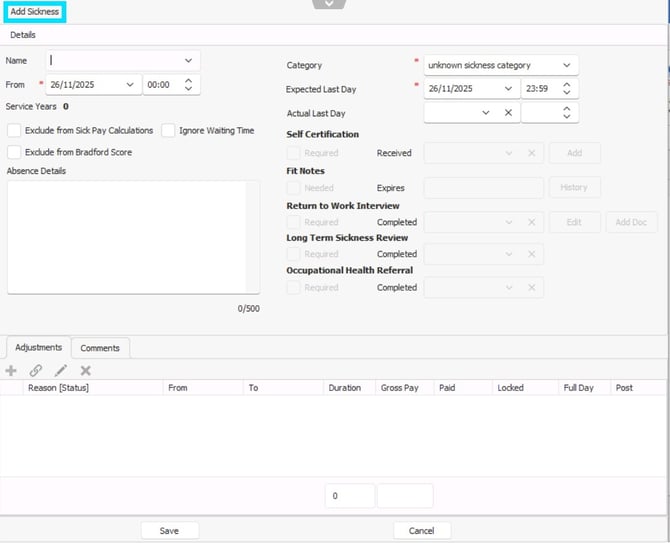Click the delete adjustment X icon
This screenshot has height=543, width=670.
click(x=86, y=370)
